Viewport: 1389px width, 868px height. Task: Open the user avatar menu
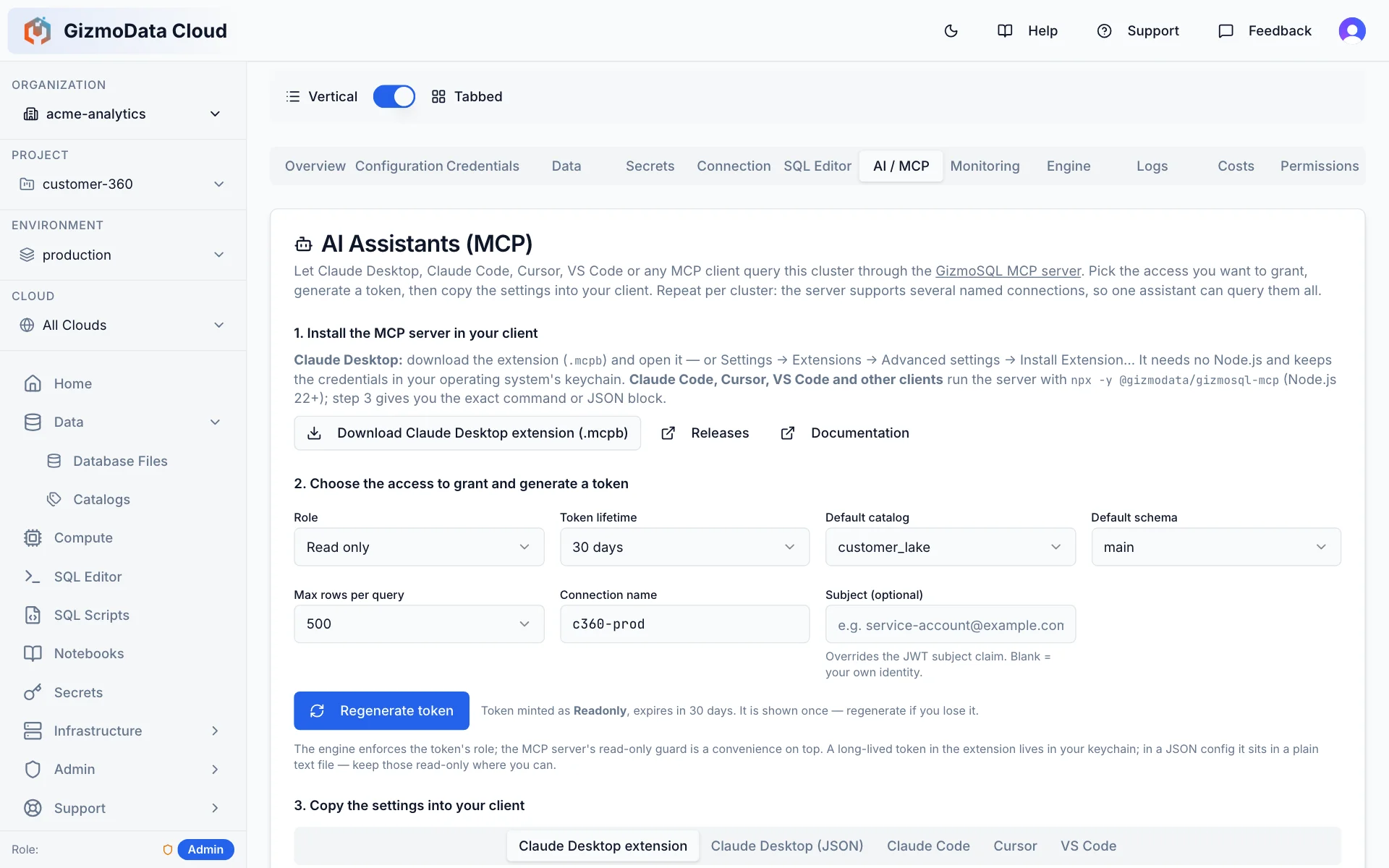point(1351,30)
